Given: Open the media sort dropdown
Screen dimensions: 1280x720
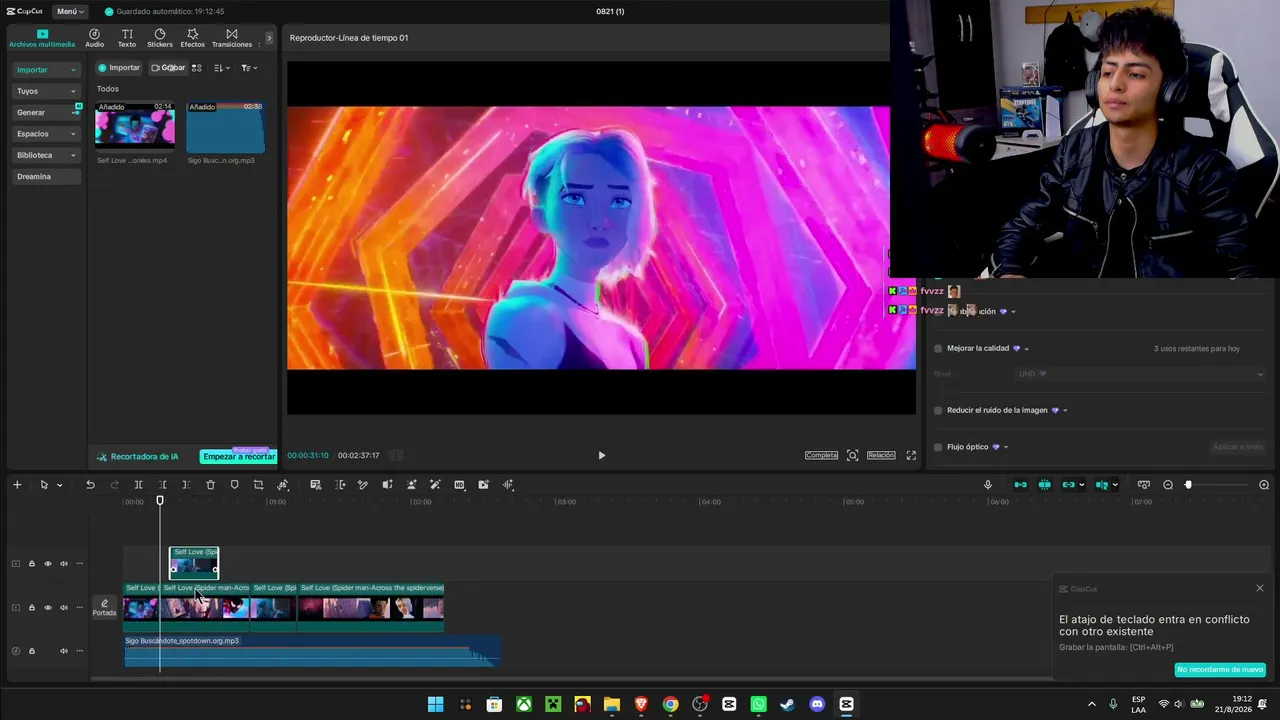Looking at the screenshot, I should point(222,68).
